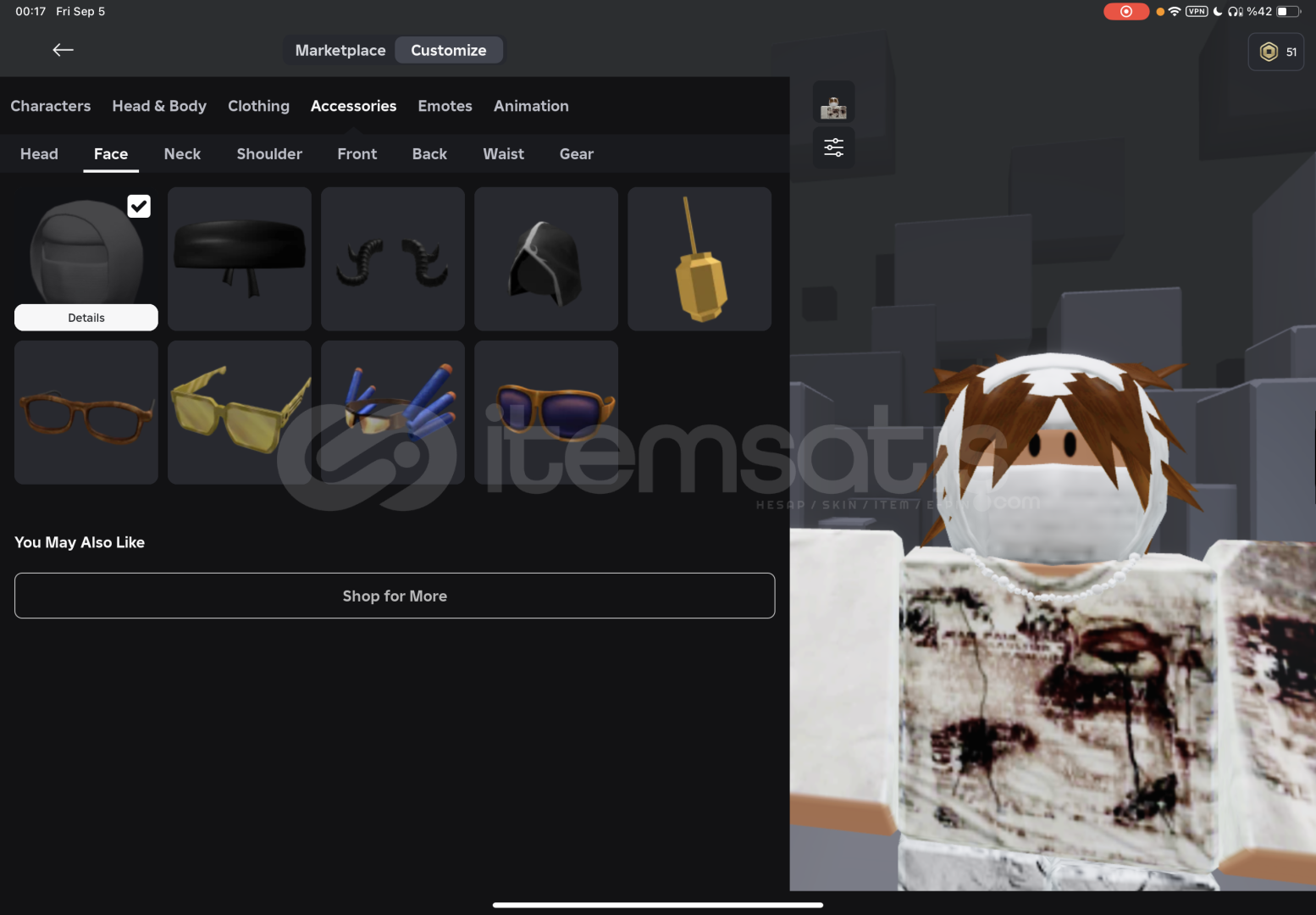This screenshot has width=1316, height=915.
Task: Tap the clock showing 00:17
Action: click(30, 11)
